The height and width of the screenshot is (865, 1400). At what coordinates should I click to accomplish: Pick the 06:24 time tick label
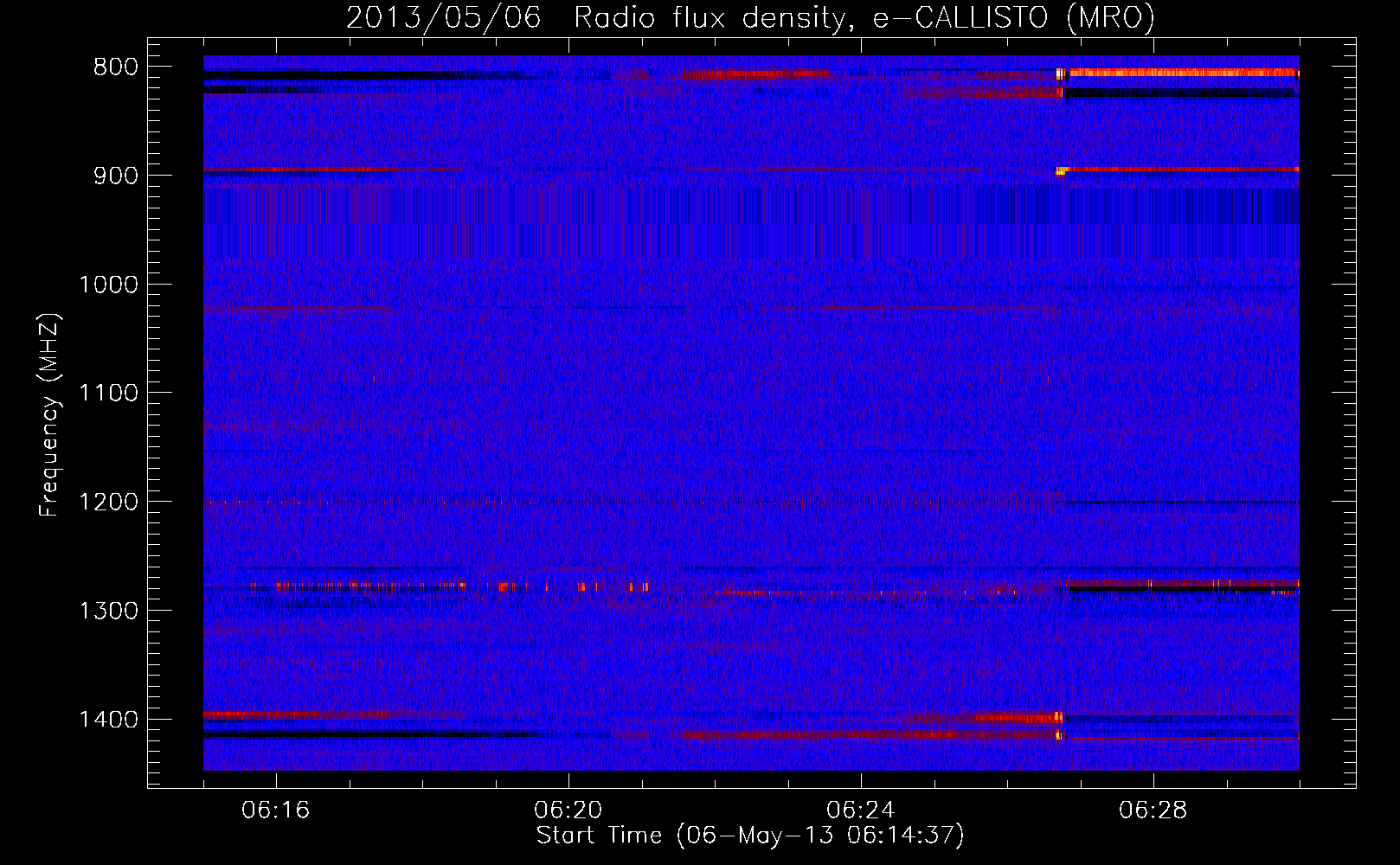(x=861, y=811)
